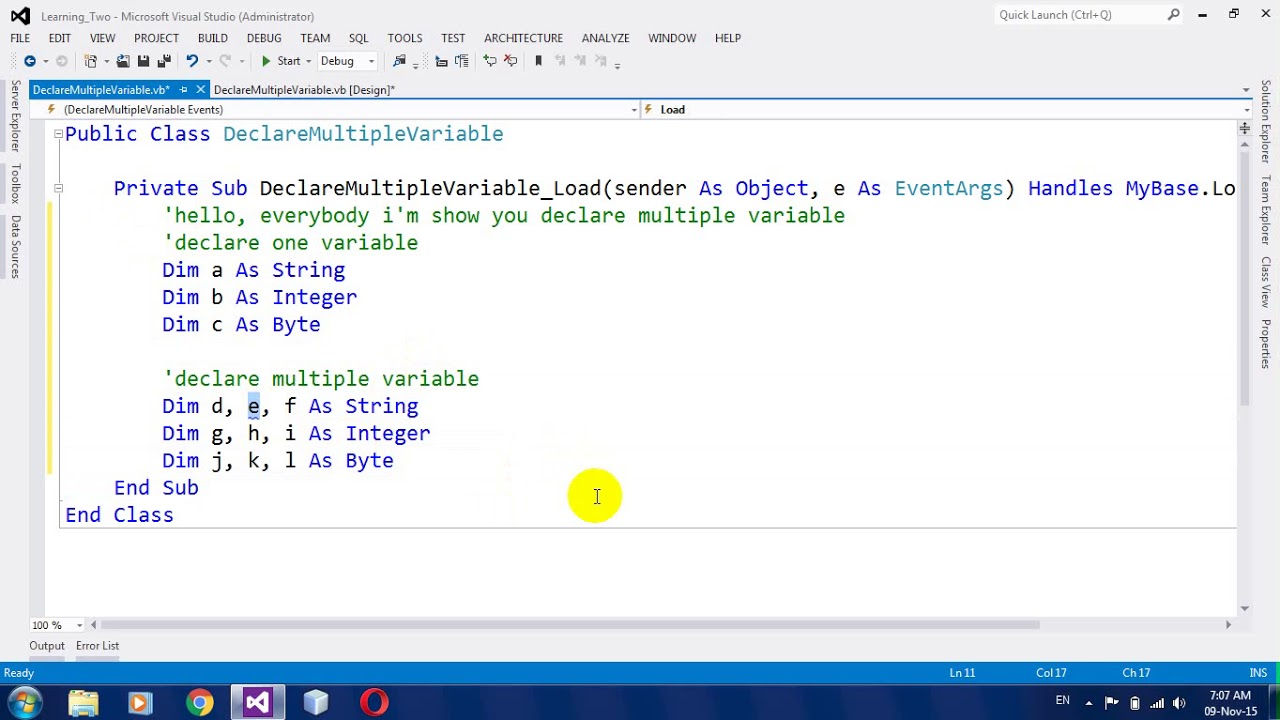Open Google Chrome from the taskbar
This screenshot has width=1280, height=720.
point(199,703)
